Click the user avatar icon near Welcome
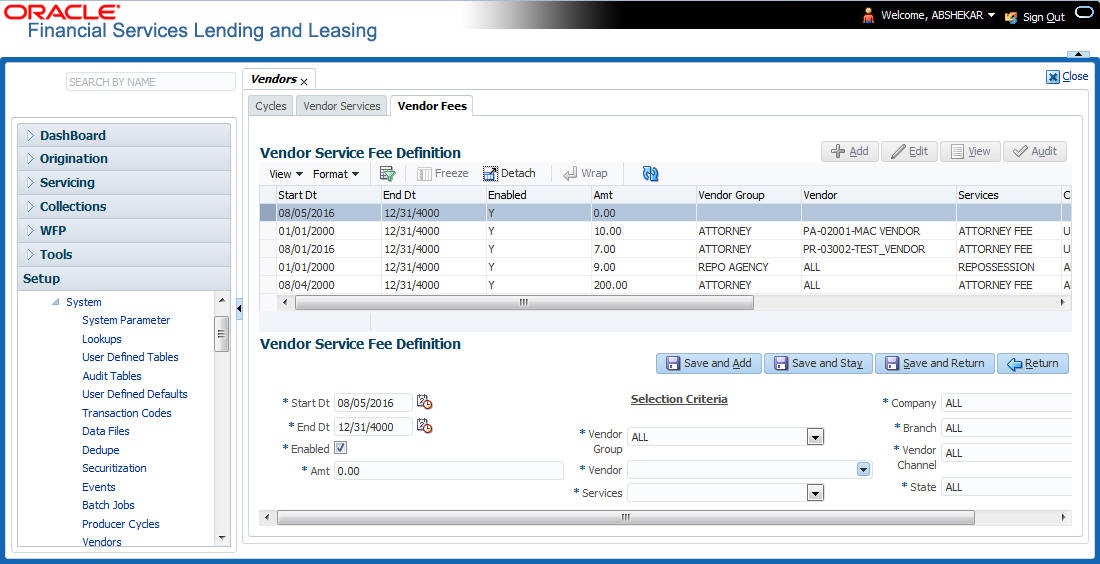This screenshot has width=1100, height=564. [868, 15]
